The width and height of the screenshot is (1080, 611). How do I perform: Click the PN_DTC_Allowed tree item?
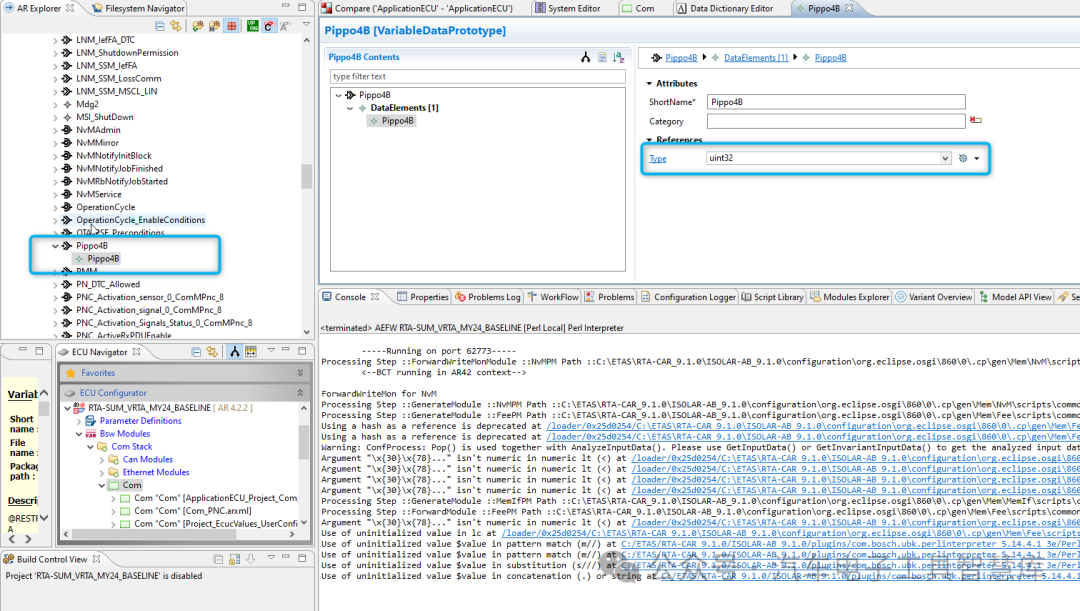(x=107, y=284)
